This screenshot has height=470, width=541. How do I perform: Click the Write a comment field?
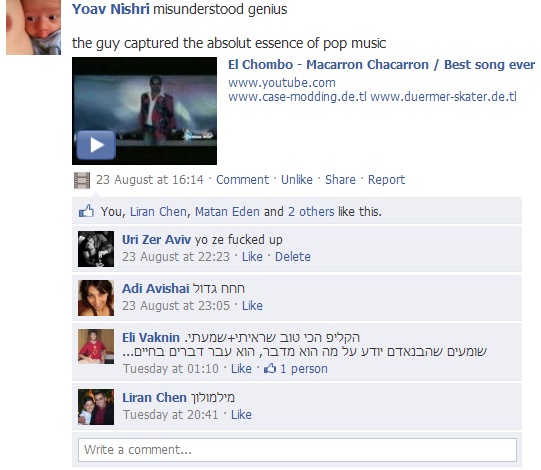[x=297, y=450]
